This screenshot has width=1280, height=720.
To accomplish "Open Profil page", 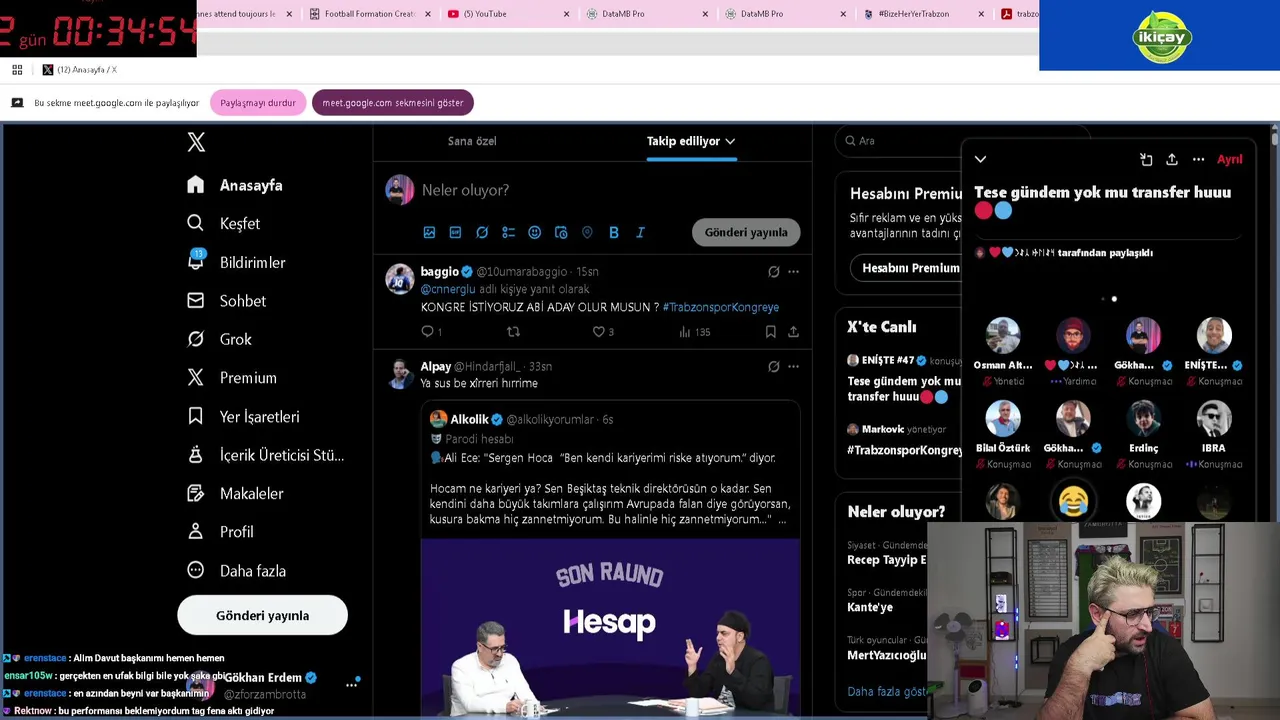I will pos(220,532).
